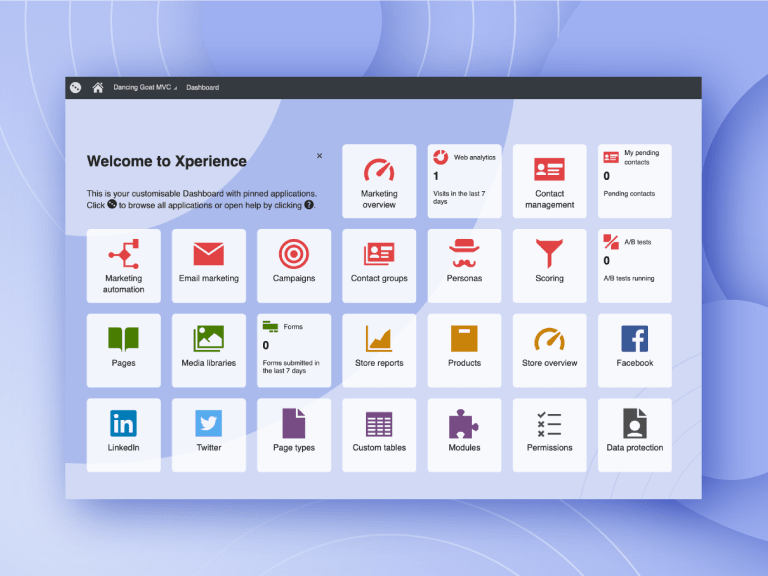Launch the Personas application
The width and height of the screenshot is (768, 576).
click(x=464, y=266)
